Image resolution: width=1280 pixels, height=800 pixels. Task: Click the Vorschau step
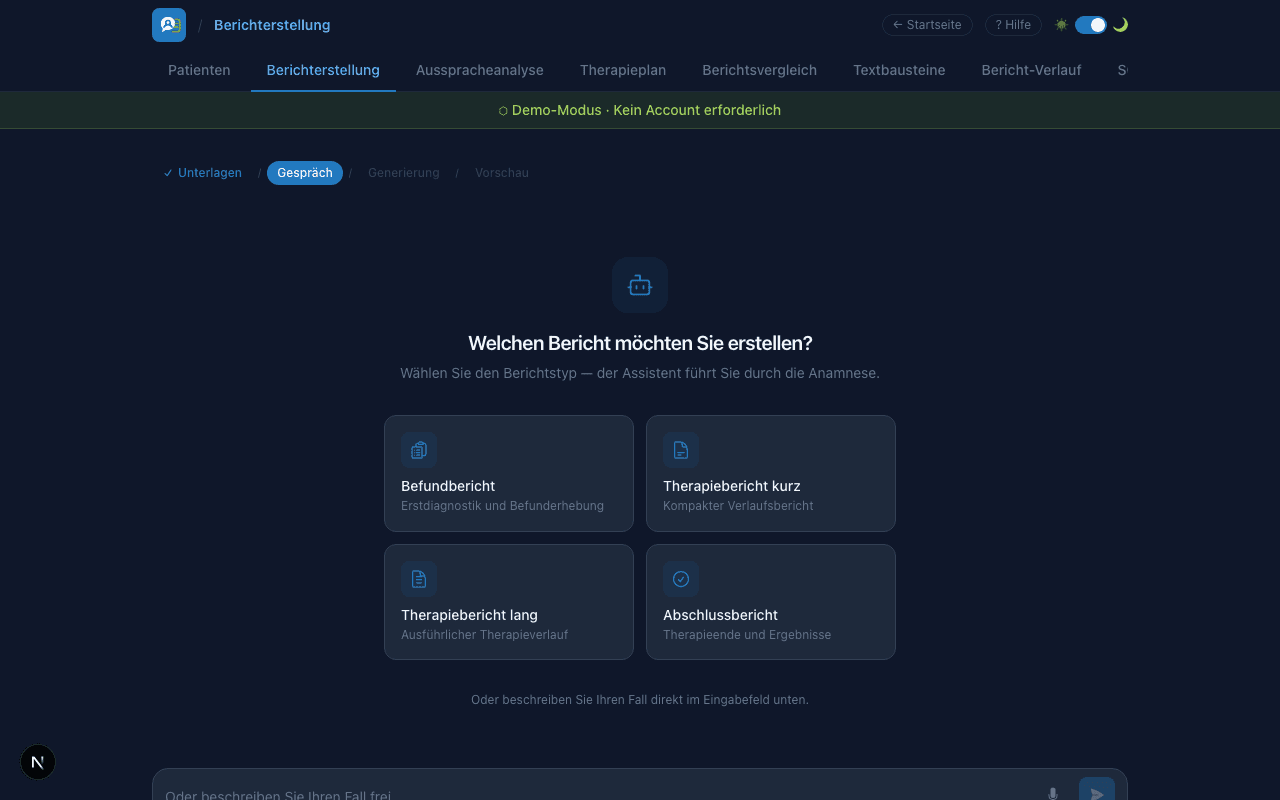point(502,173)
